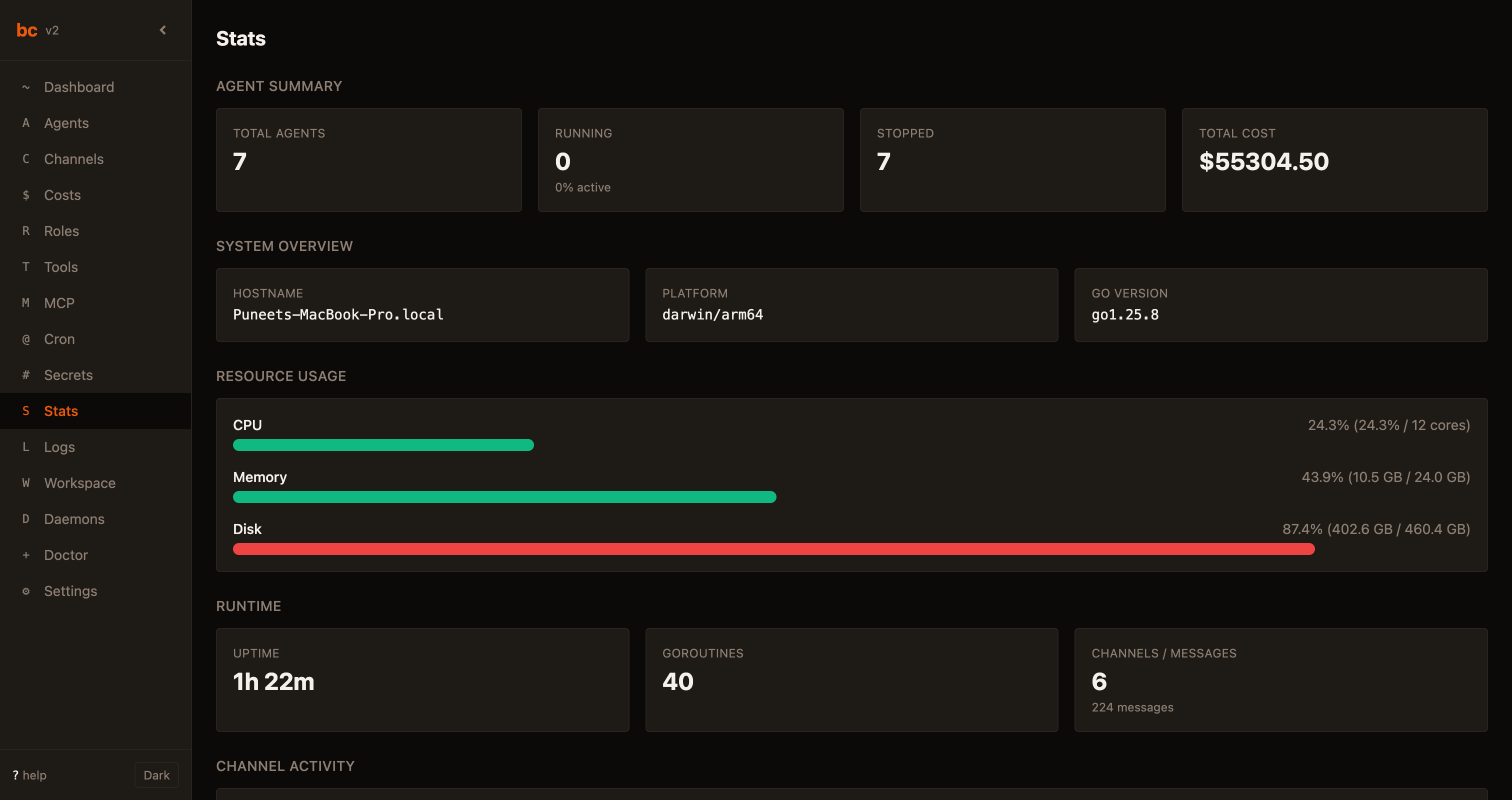This screenshot has width=1512, height=800.
Task: Click the 0% active text
Action: [x=583, y=187]
